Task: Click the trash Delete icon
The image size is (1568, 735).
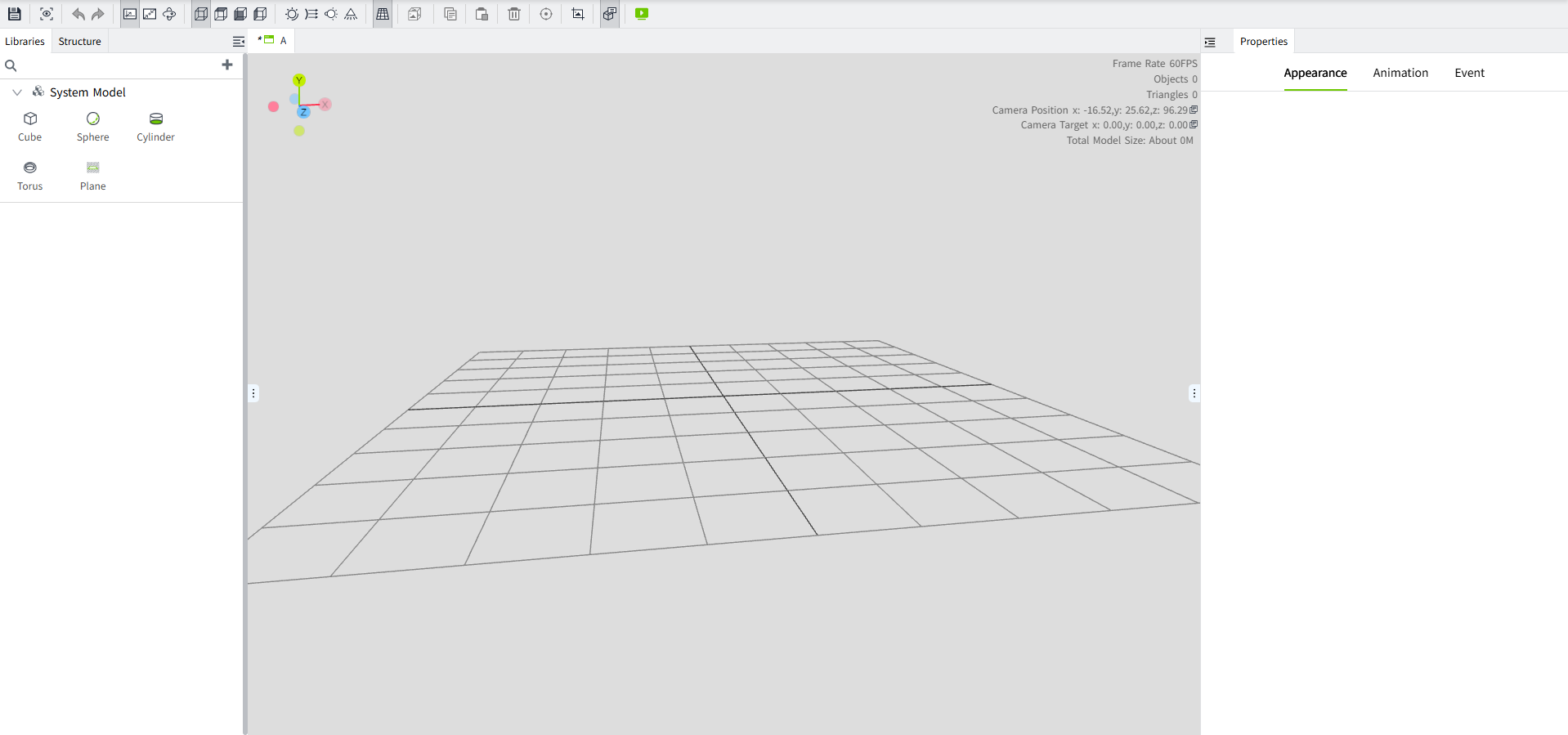Action: coord(514,14)
